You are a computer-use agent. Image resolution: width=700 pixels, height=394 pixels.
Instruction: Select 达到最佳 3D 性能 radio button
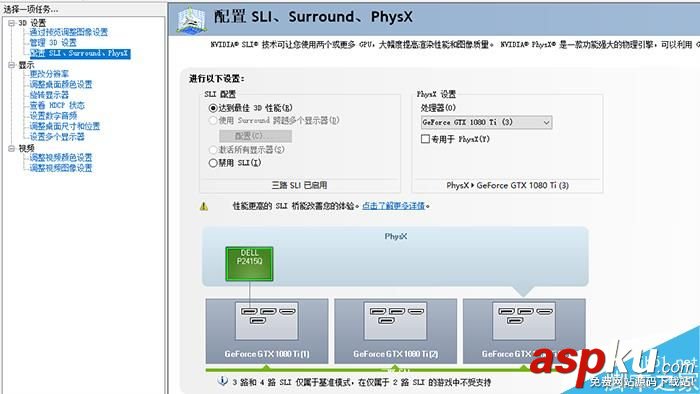213,108
